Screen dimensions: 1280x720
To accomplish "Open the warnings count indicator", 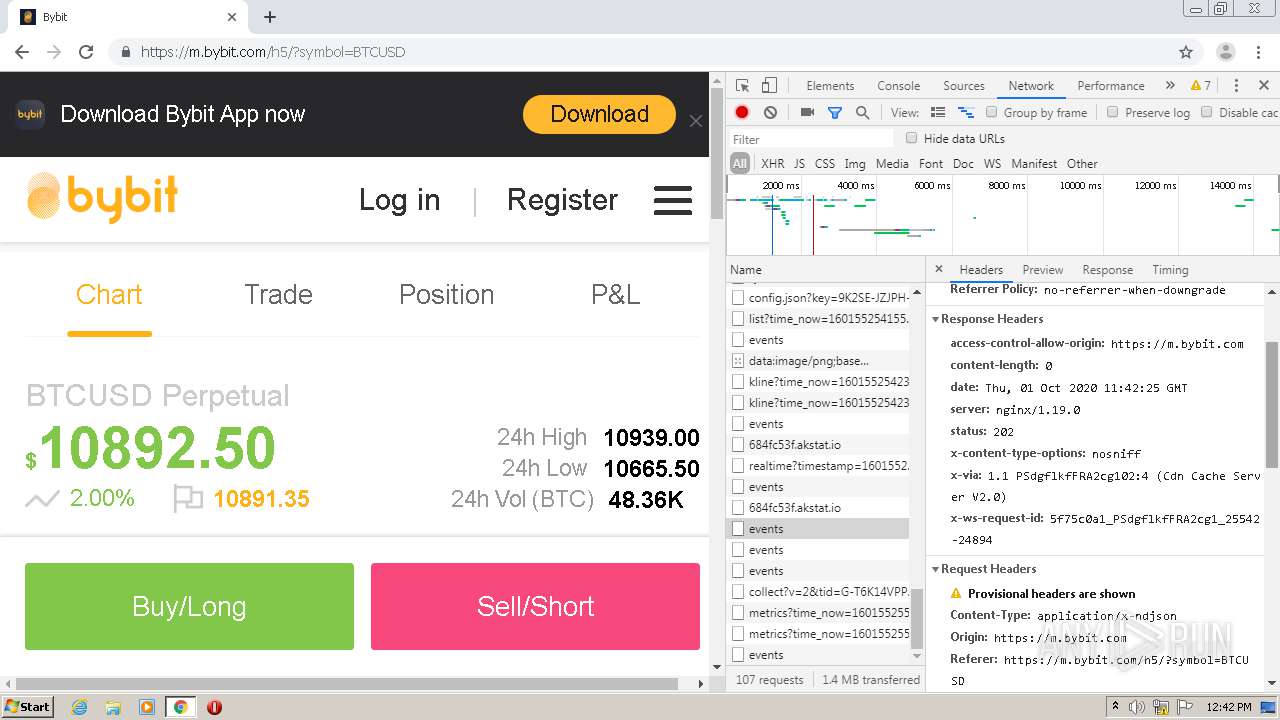I will [x=1201, y=86].
